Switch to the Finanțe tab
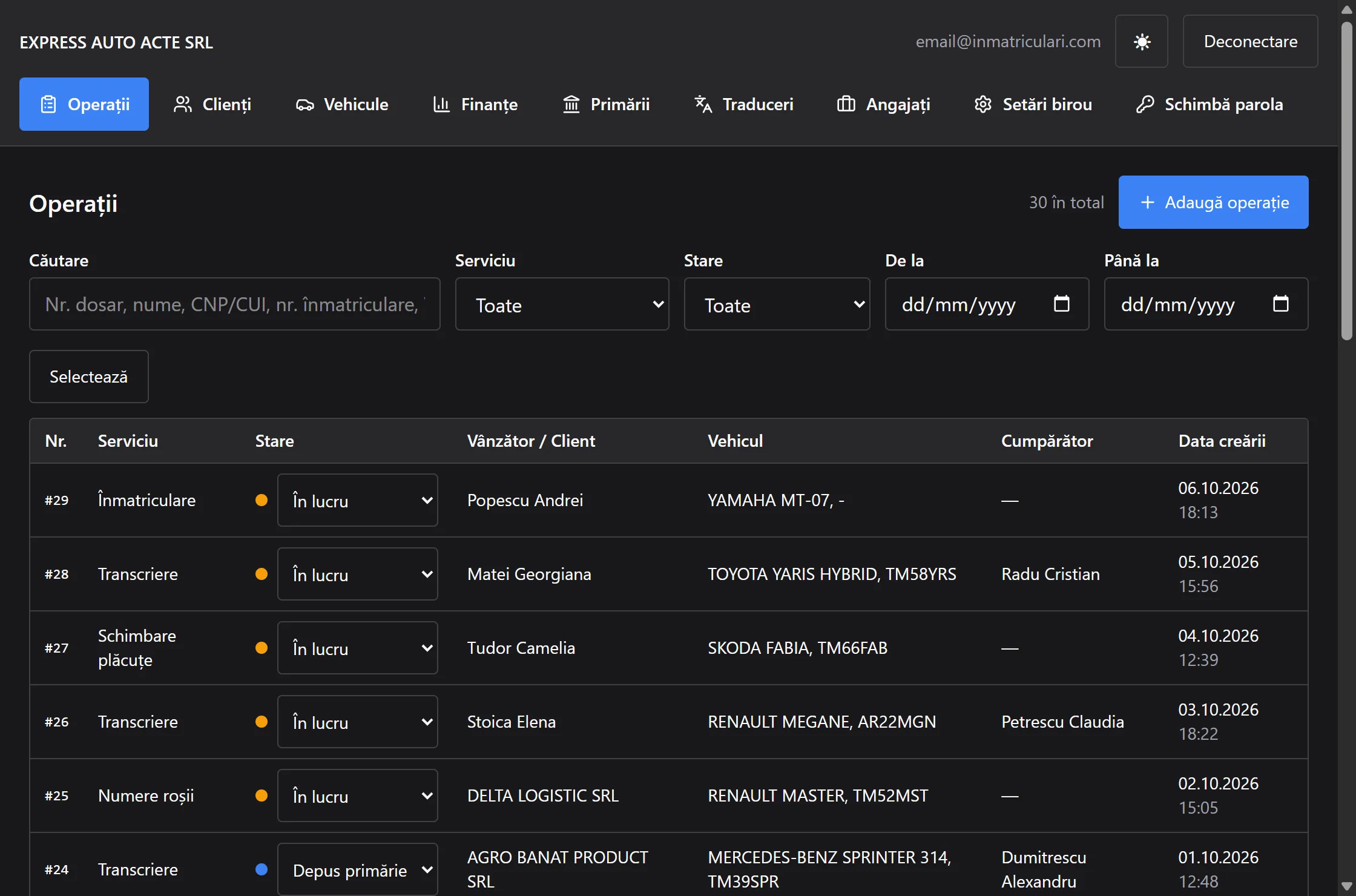 (475, 104)
